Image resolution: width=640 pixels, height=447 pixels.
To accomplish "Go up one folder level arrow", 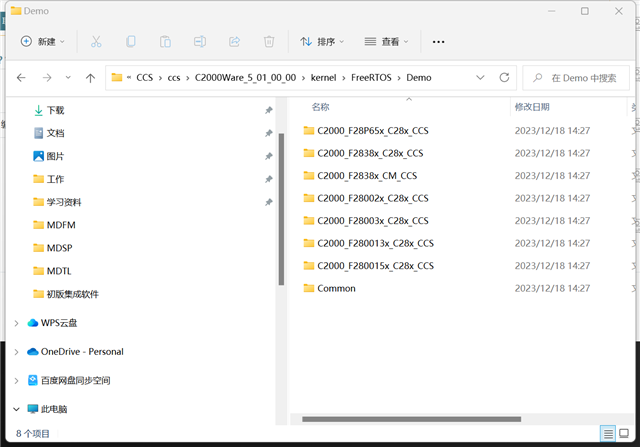I will [x=90, y=78].
